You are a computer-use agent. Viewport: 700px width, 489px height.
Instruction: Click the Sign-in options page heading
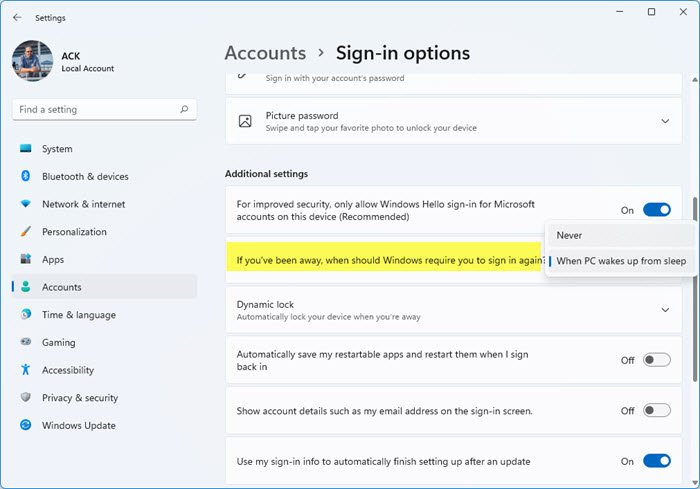[x=403, y=53]
